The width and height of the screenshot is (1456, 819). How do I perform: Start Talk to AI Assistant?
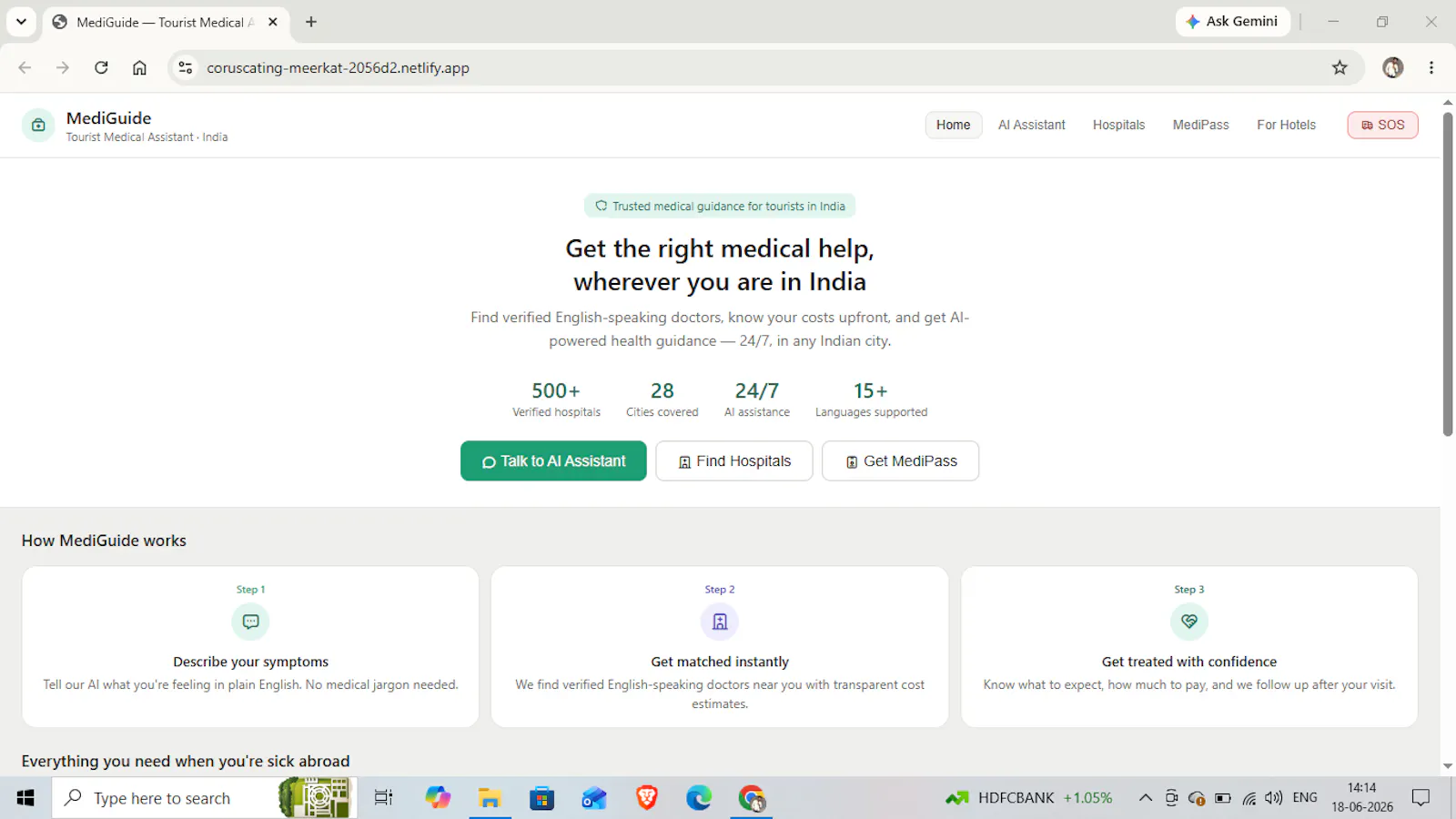point(553,461)
